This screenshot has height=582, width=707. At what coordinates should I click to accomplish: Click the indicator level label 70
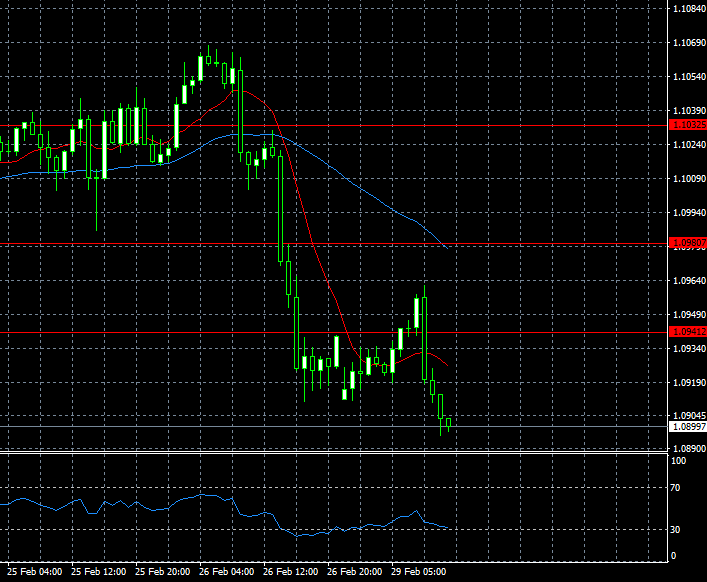(x=675, y=488)
